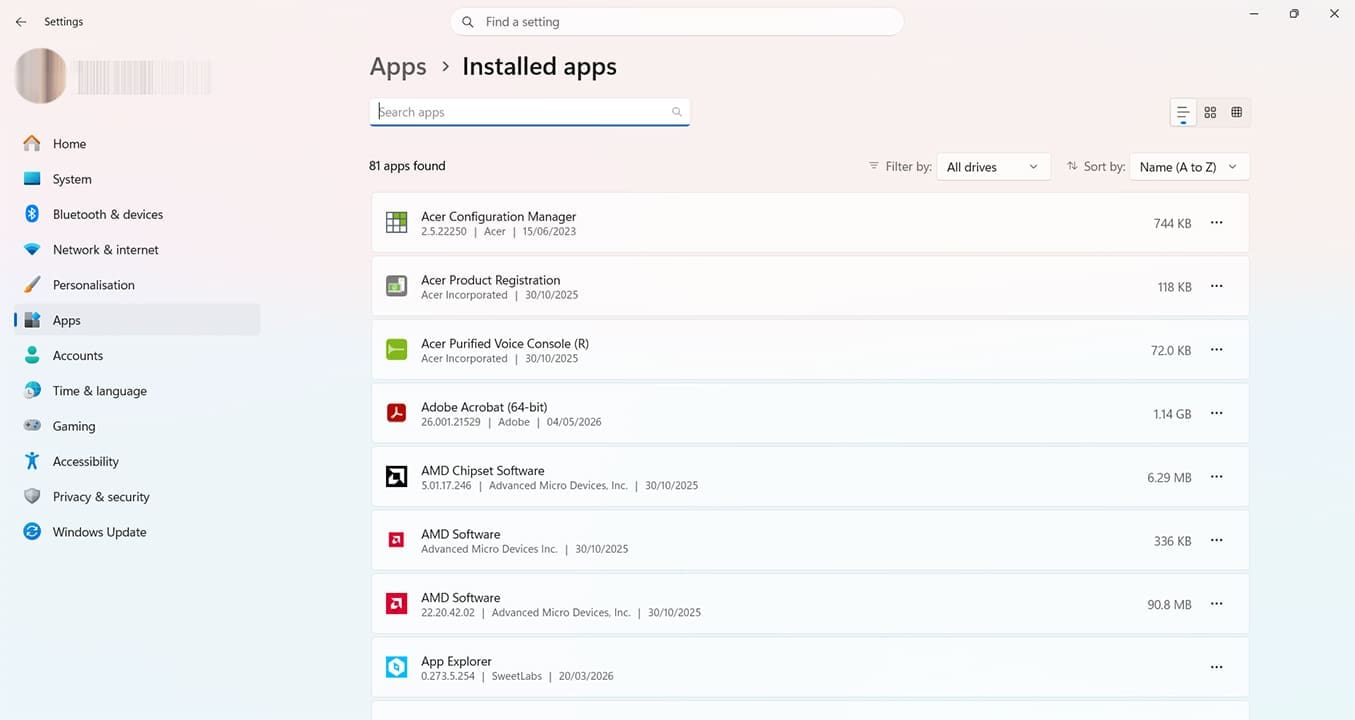Click the AMD Chipset Software name
1355x720 pixels.
482,471
